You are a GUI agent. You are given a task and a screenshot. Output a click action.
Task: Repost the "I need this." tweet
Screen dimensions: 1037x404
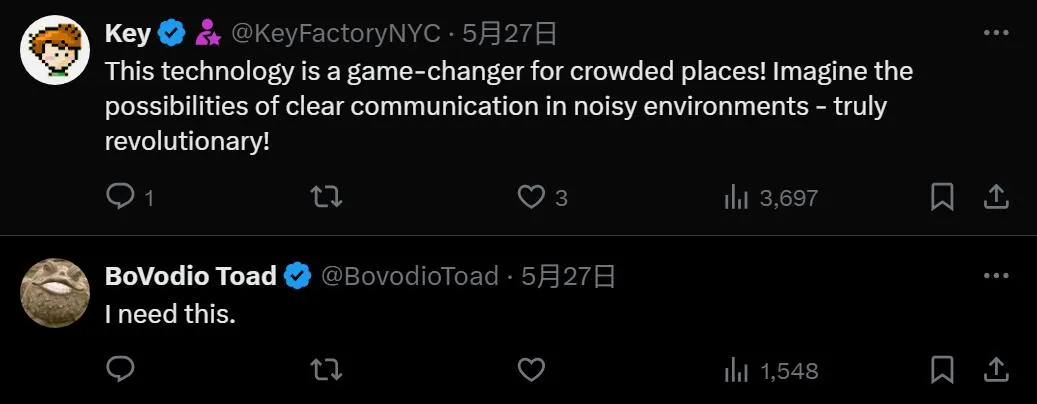point(327,370)
